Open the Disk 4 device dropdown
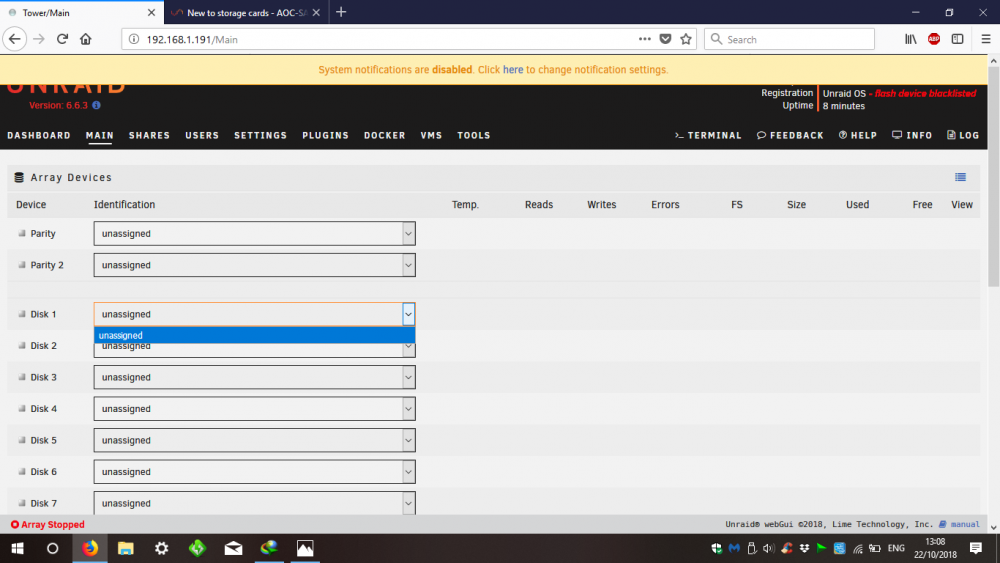 coord(254,408)
